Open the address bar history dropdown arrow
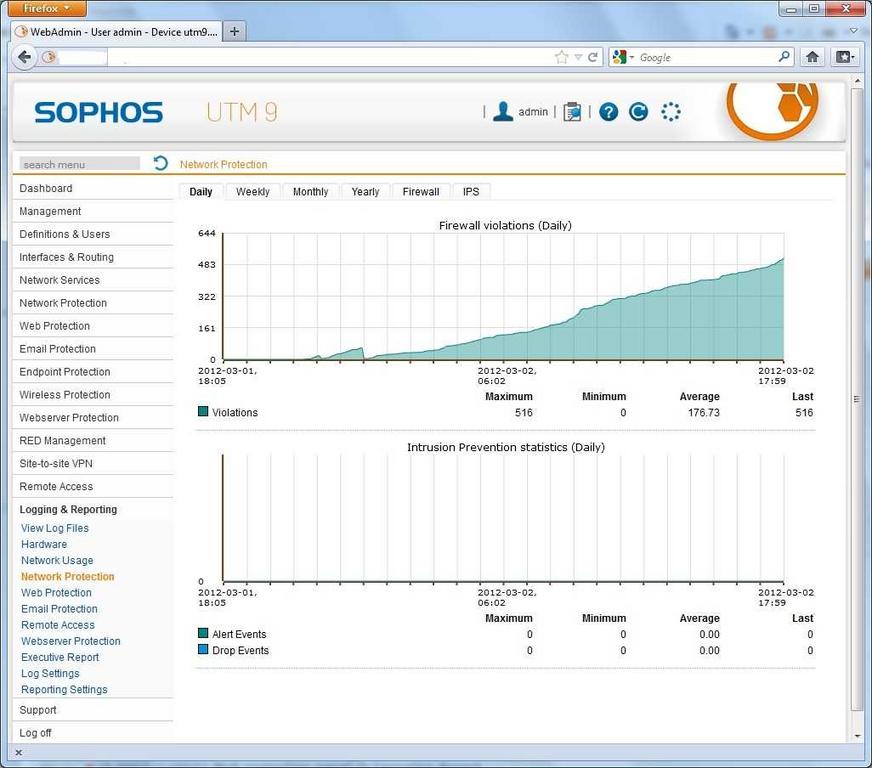This screenshot has height=768, width=872. pyautogui.click(x=578, y=57)
